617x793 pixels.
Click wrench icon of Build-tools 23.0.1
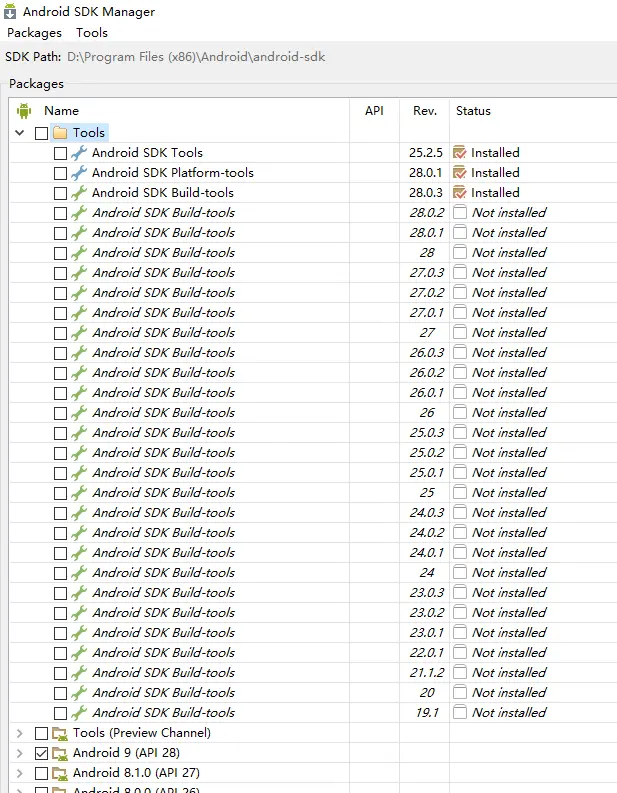coord(79,632)
